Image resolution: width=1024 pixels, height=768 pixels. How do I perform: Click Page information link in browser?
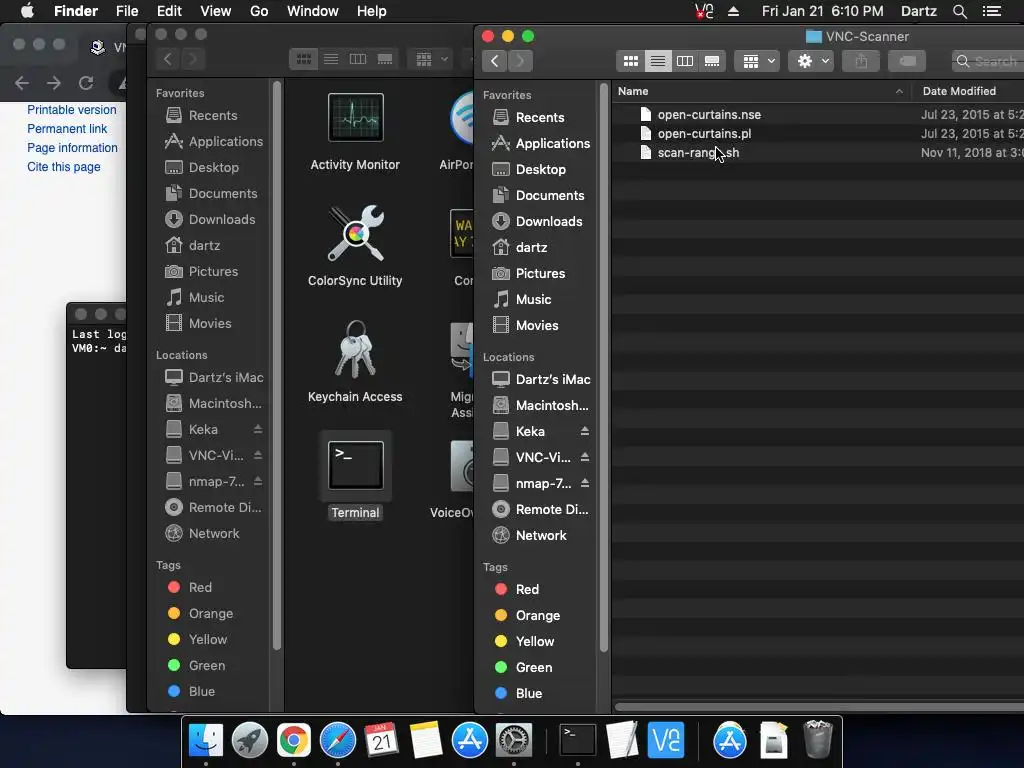[x=72, y=148]
